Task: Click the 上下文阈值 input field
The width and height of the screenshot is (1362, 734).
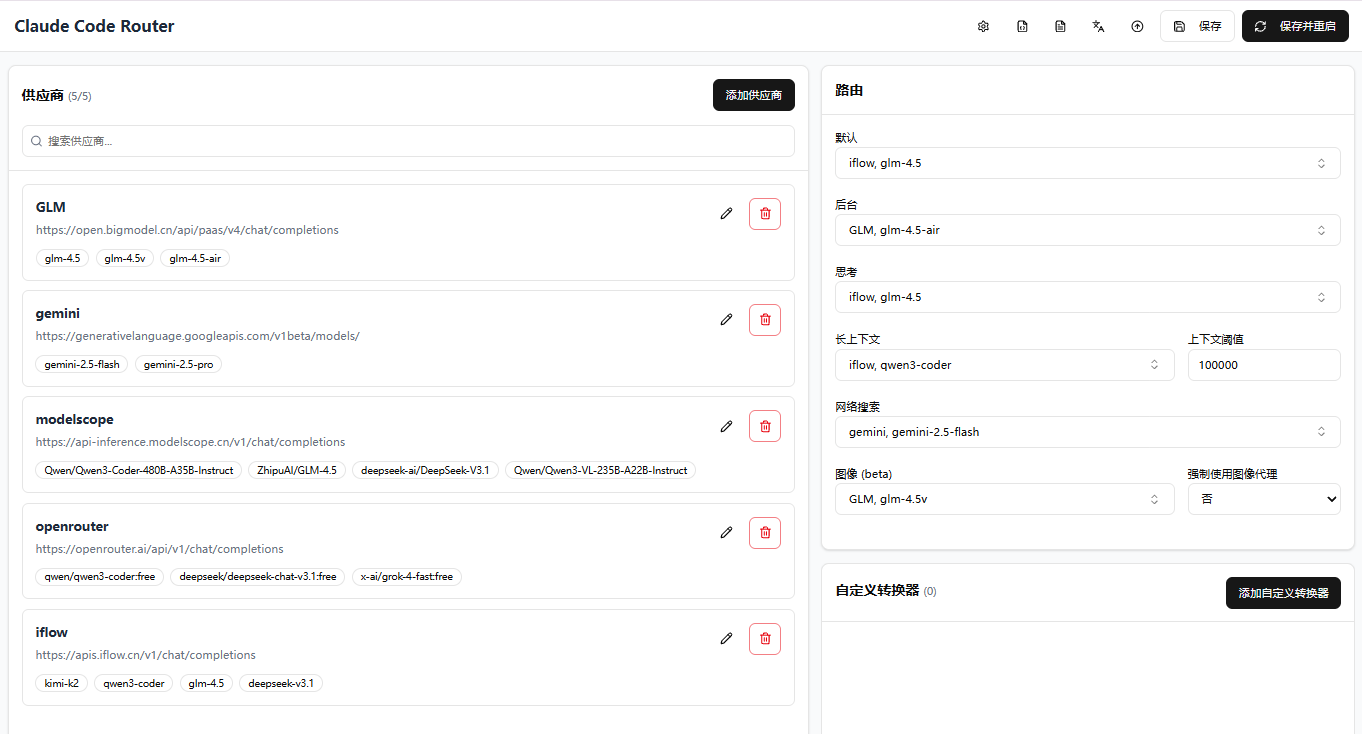Action: (x=1264, y=364)
